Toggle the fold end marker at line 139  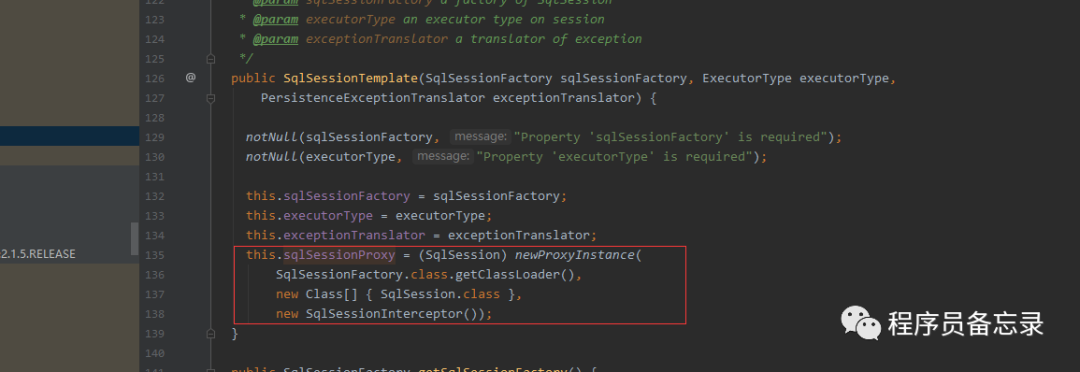[211, 333]
